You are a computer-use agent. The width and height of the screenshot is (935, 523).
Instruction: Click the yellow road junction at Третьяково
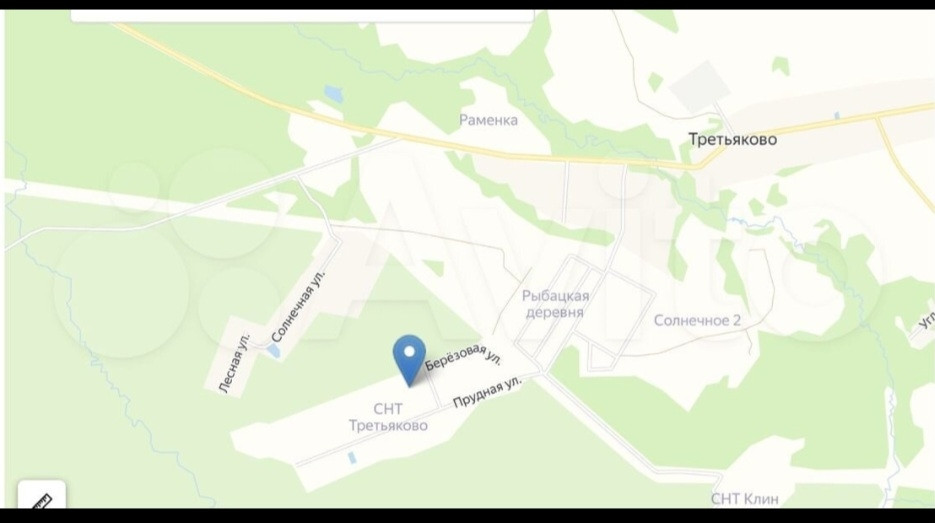click(711, 160)
